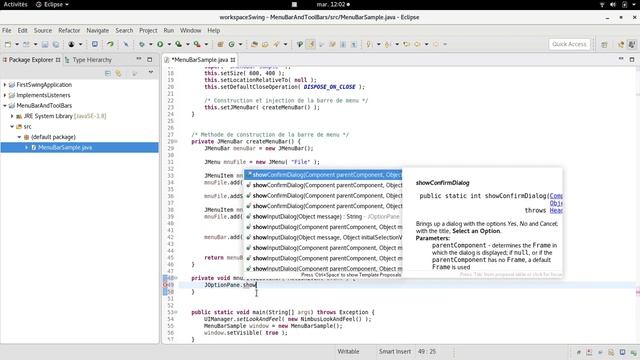Click the New Java Class icon
Viewport: 640px width, 360px height.
232,44
